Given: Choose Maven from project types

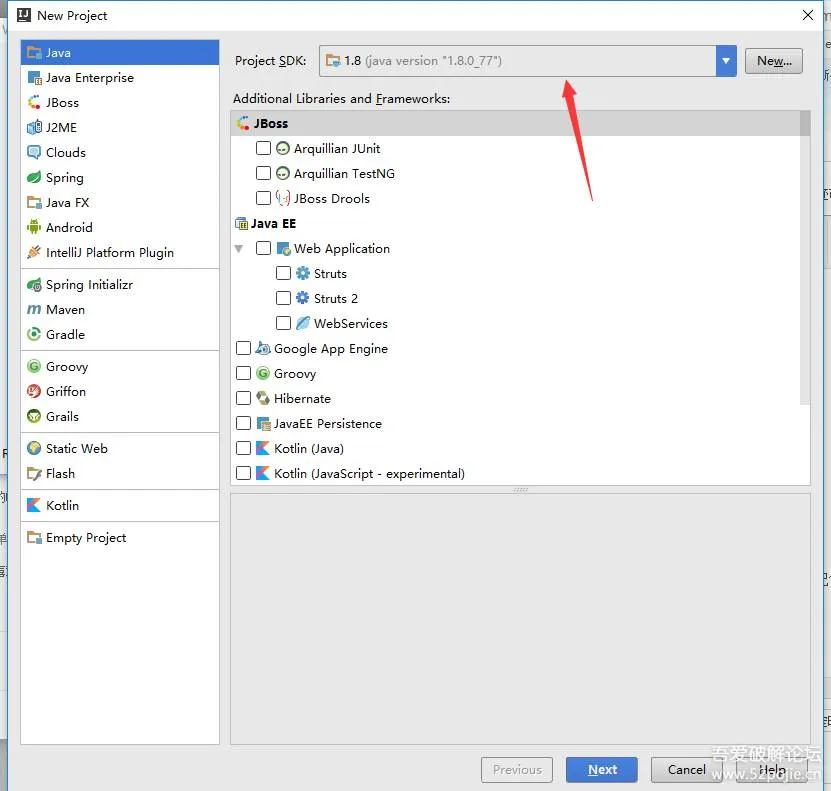Looking at the screenshot, I should click(120, 309).
